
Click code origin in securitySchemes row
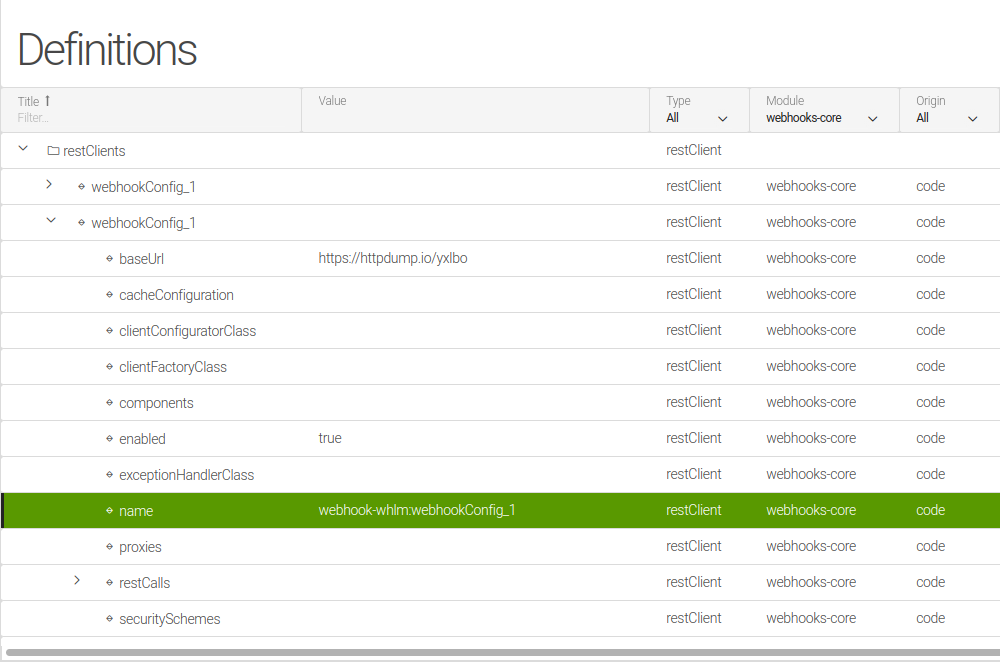click(930, 618)
